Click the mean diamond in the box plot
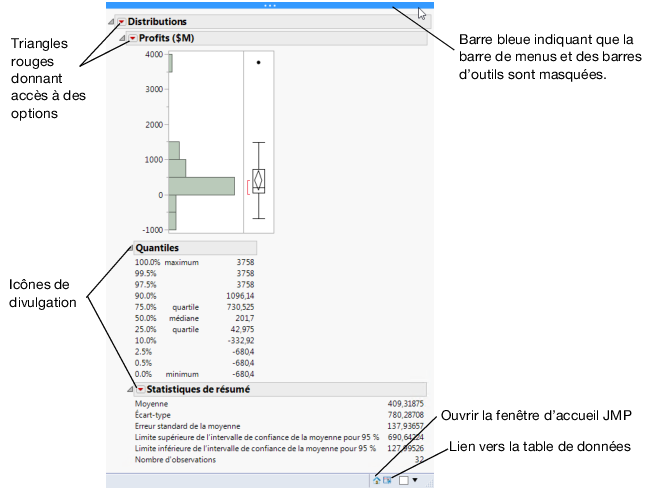 click(258, 180)
